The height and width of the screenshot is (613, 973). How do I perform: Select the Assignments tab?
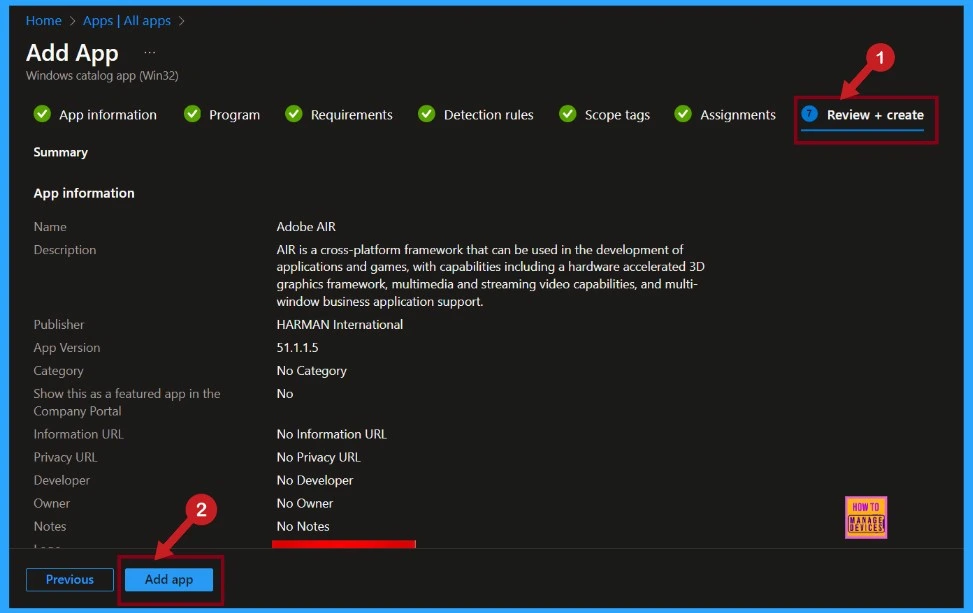738,115
